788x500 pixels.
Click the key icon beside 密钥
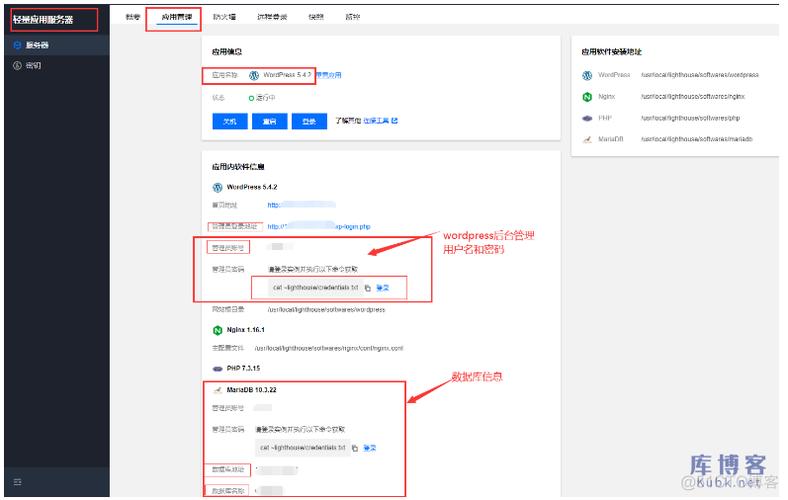pos(17,65)
